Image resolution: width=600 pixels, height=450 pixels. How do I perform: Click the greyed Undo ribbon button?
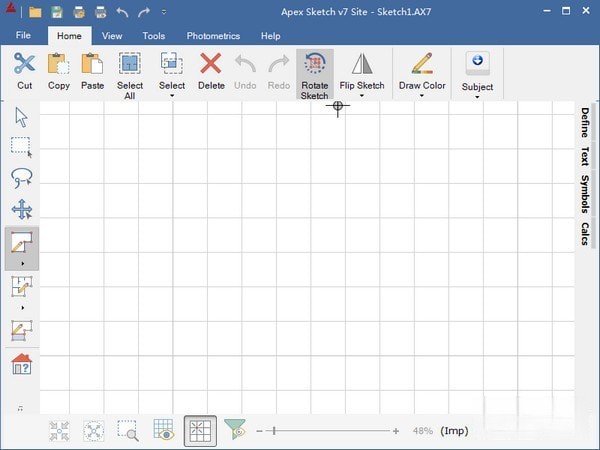245,72
